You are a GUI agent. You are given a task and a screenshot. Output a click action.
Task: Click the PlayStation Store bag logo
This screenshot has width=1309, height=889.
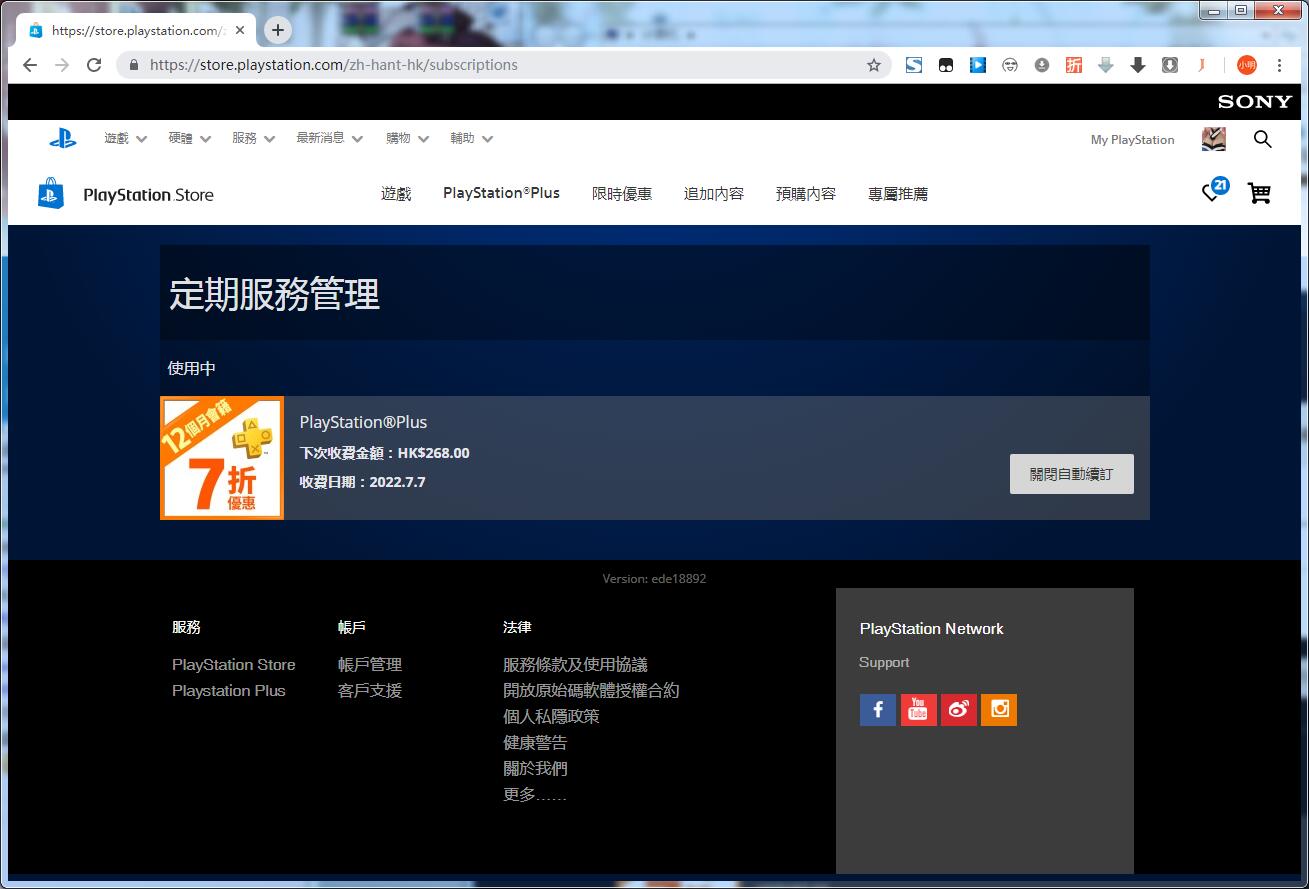coord(51,194)
